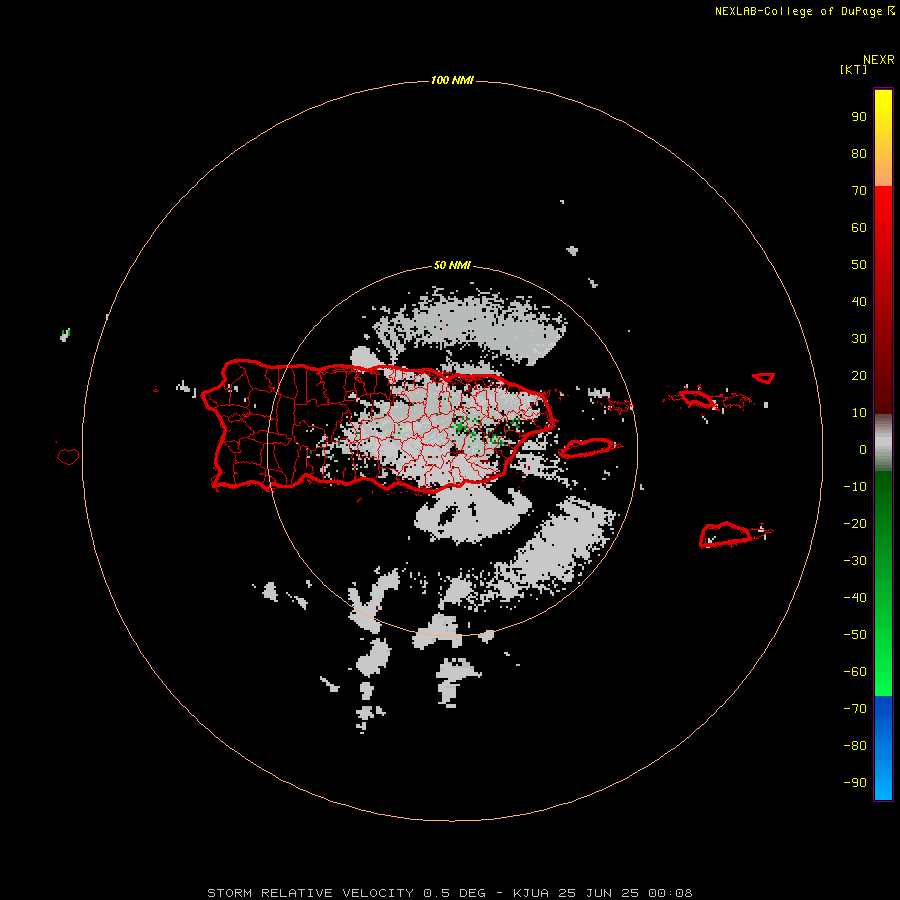Click the -90 value on the velocity scale
Viewport: 900px width, 900px height.
[x=855, y=783]
